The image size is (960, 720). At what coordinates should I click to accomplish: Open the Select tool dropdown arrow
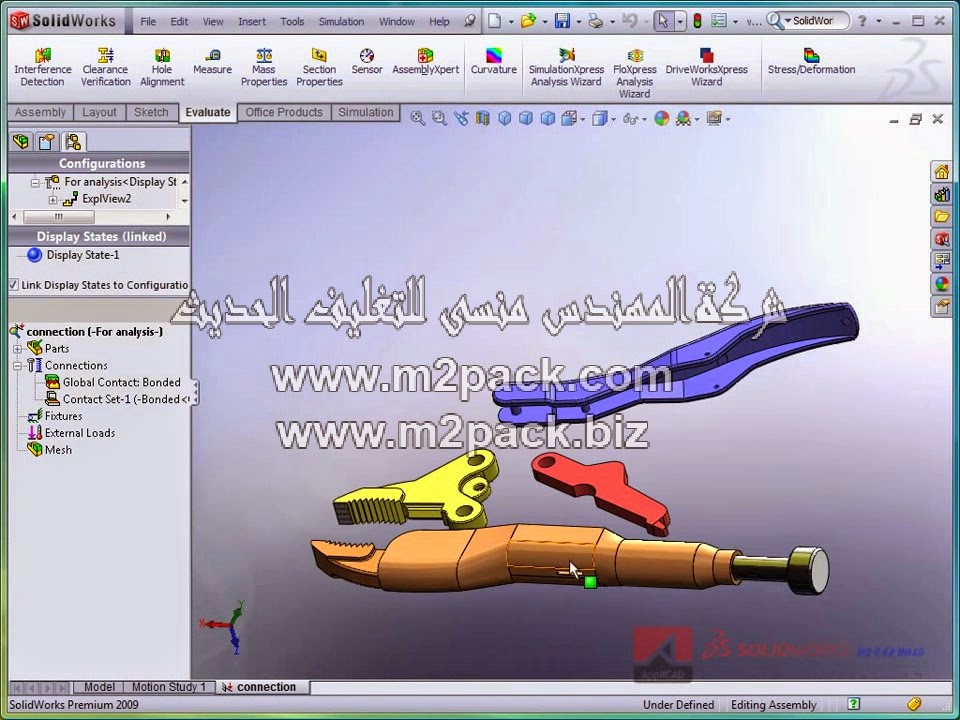[x=680, y=21]
